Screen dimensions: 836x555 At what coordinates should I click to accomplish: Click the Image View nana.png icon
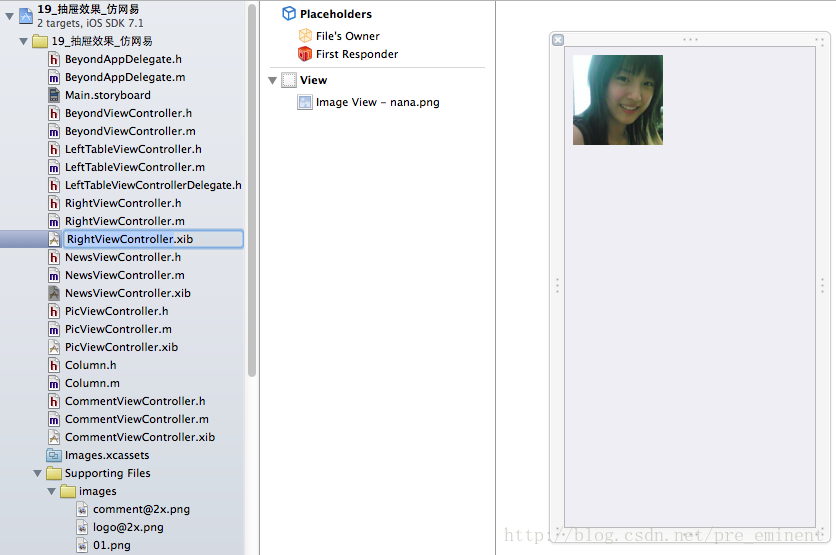(305, 102)
